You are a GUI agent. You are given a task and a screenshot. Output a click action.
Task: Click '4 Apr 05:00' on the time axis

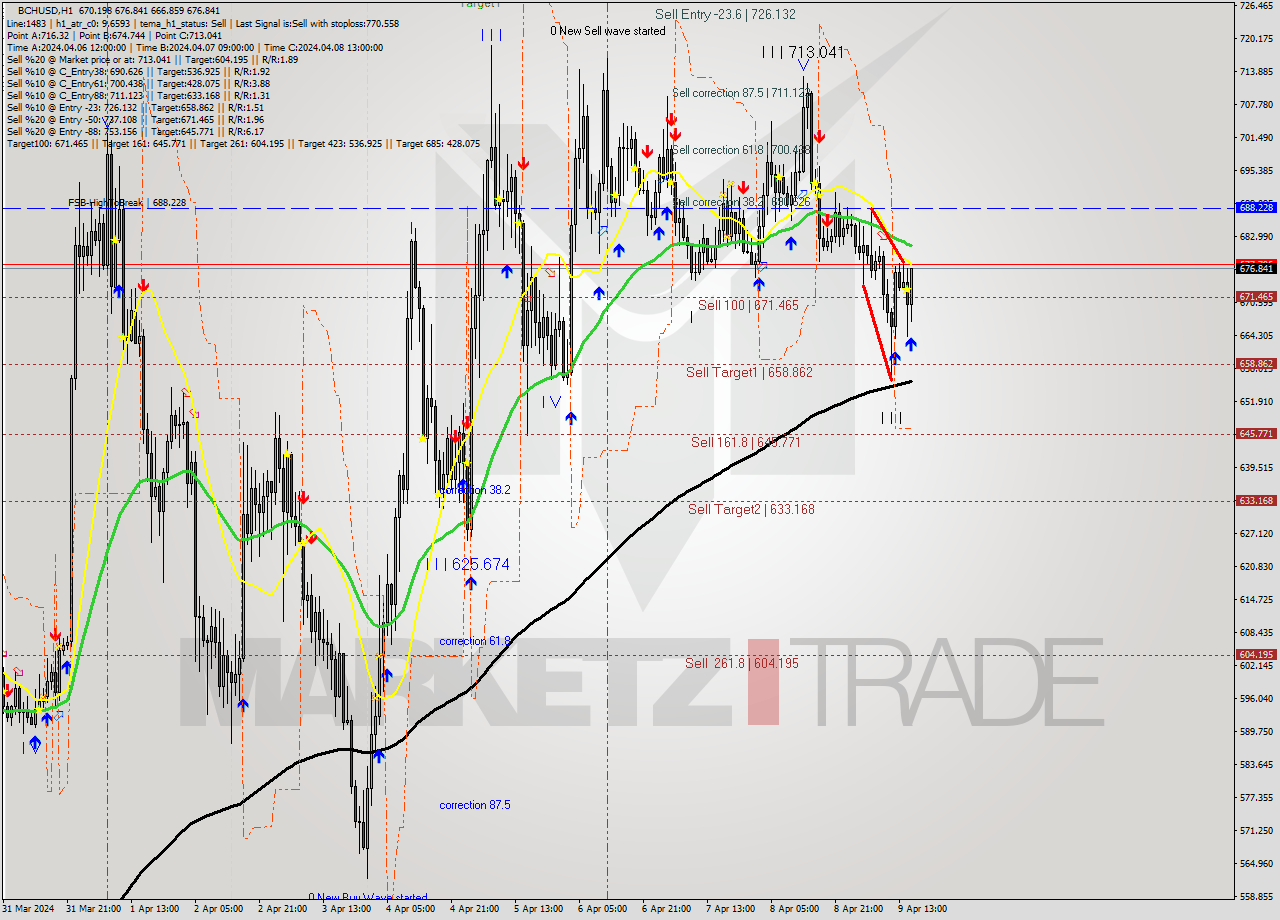[x=410, y=910]
